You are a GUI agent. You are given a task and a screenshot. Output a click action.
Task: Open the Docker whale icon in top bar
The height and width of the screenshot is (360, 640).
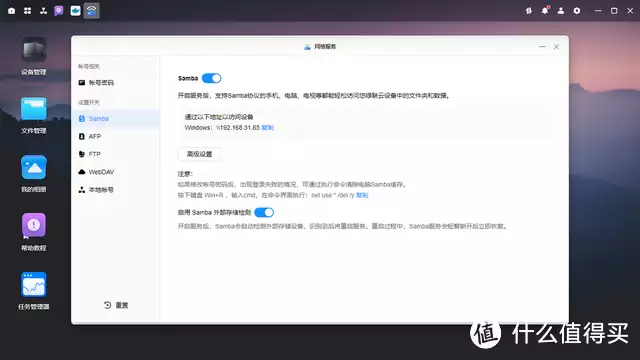pos(76,11)
